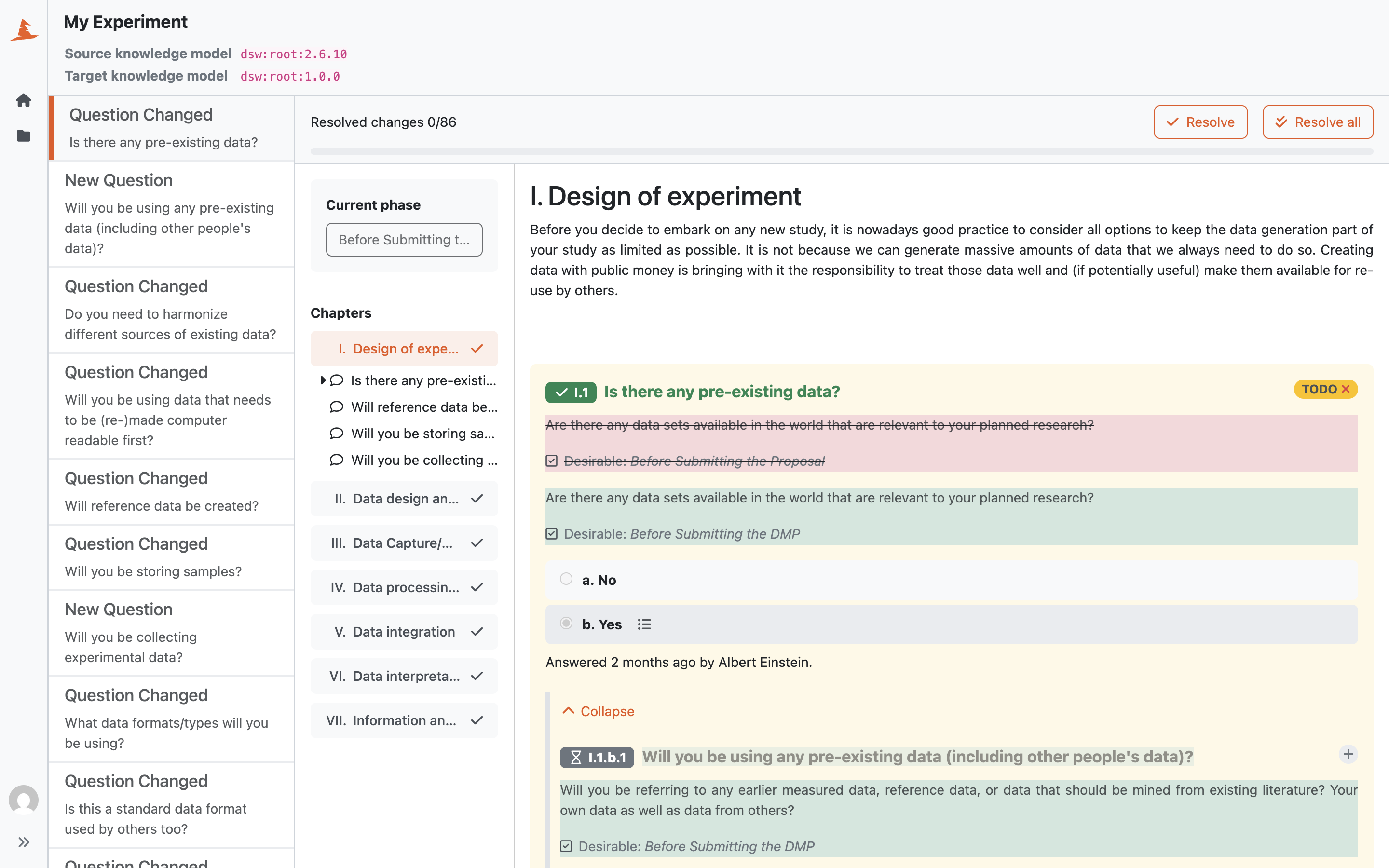The width and height of the screenshot is (1389, 868).
Task: Click checkmark icon on Data interpreta chapter
Action: click(477, 676)
